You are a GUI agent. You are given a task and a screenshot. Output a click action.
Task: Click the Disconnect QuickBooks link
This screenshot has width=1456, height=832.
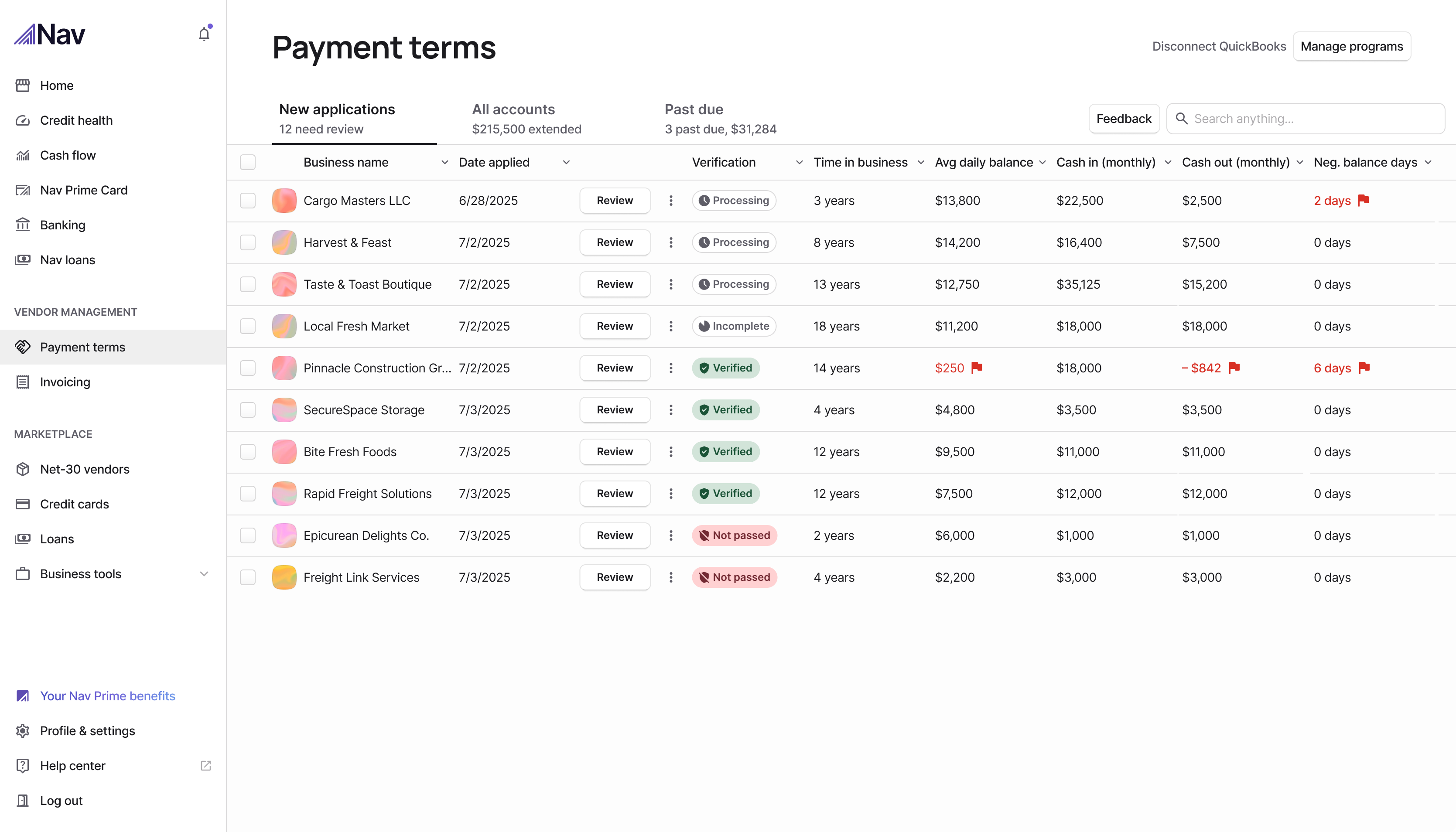[x=1219, y=46]
